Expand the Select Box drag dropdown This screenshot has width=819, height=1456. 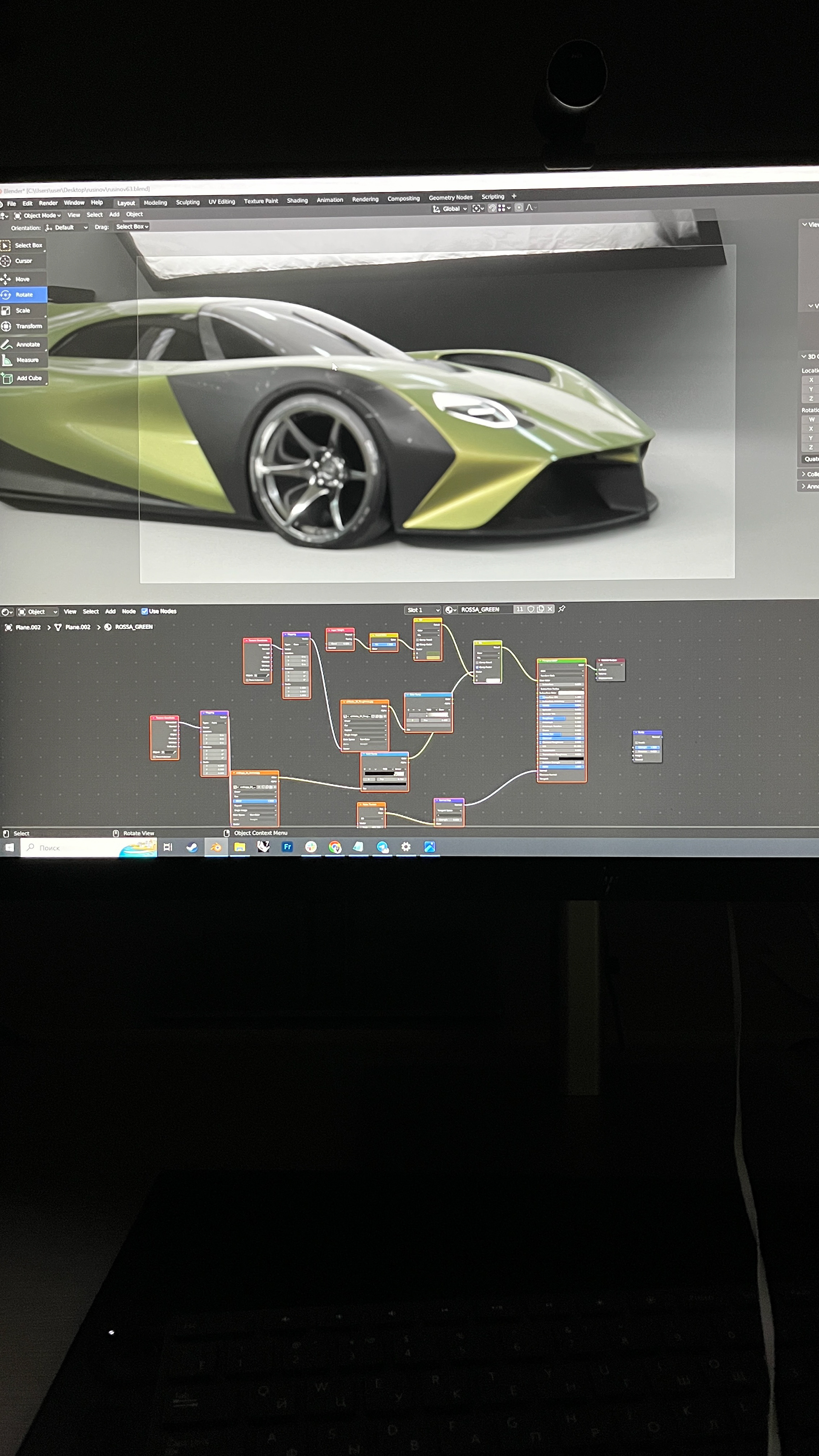click(132, 227)
